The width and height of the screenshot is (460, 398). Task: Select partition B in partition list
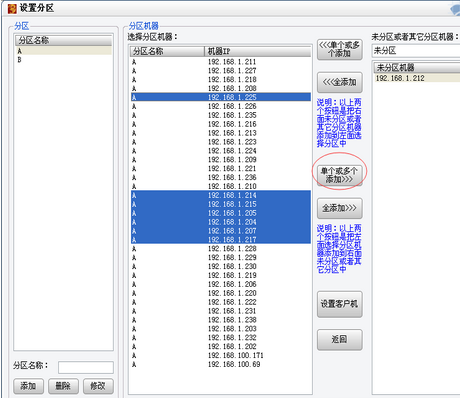point(63,60)
